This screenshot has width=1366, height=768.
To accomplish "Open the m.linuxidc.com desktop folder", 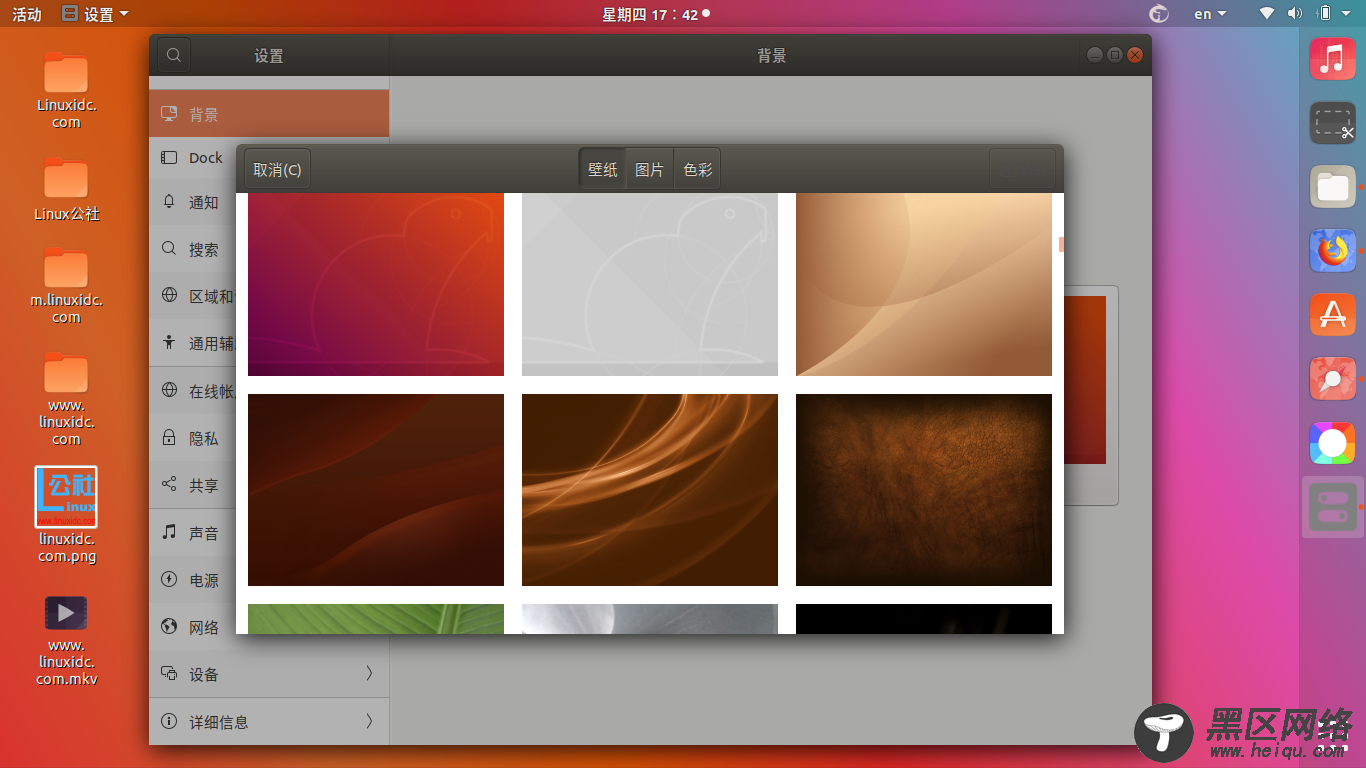I will pyautogui.click(x=66, y=285).
